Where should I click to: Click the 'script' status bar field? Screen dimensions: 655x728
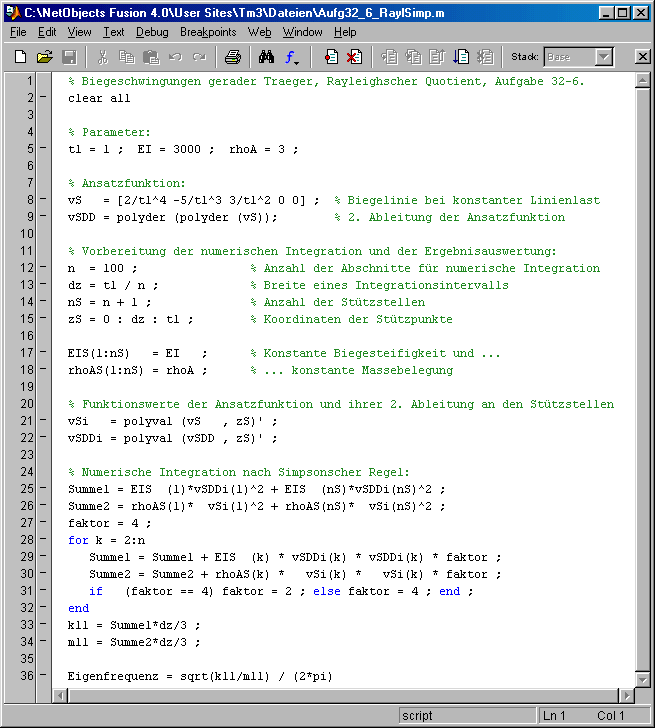click(467, 715)
